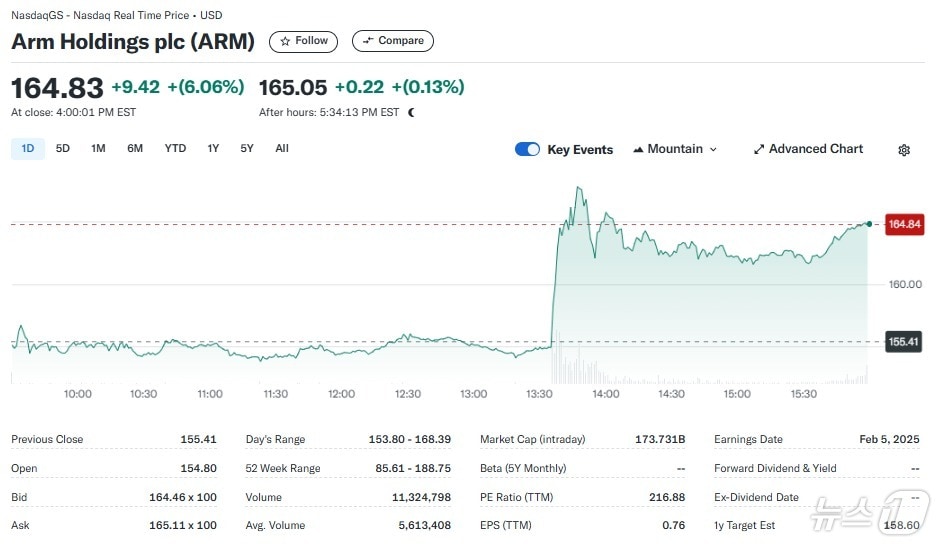Click the Previous Close value 155.41
940x547 pixels.
coord(198,439)
